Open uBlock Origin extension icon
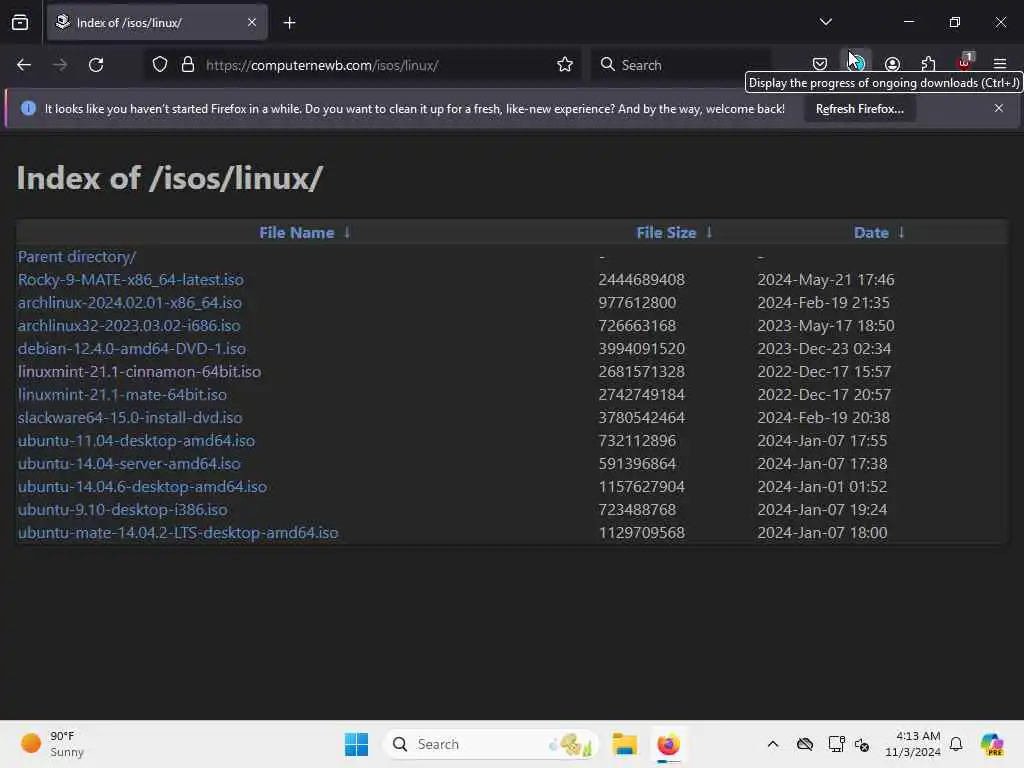Viewport: 1024px width, 768px height. click(x=965, y=63)
